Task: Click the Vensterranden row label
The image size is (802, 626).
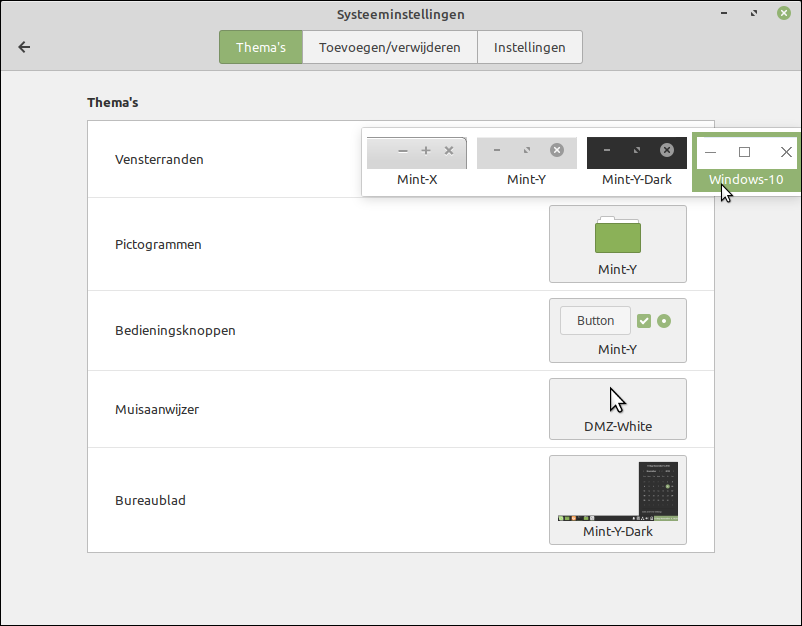Action: tap(159, 159)
